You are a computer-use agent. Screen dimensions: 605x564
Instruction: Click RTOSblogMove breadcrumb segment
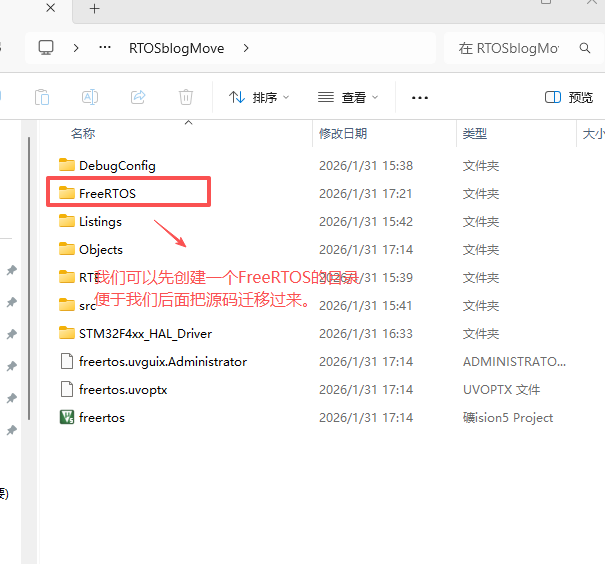pyautogui.click(x=176, y=47)
